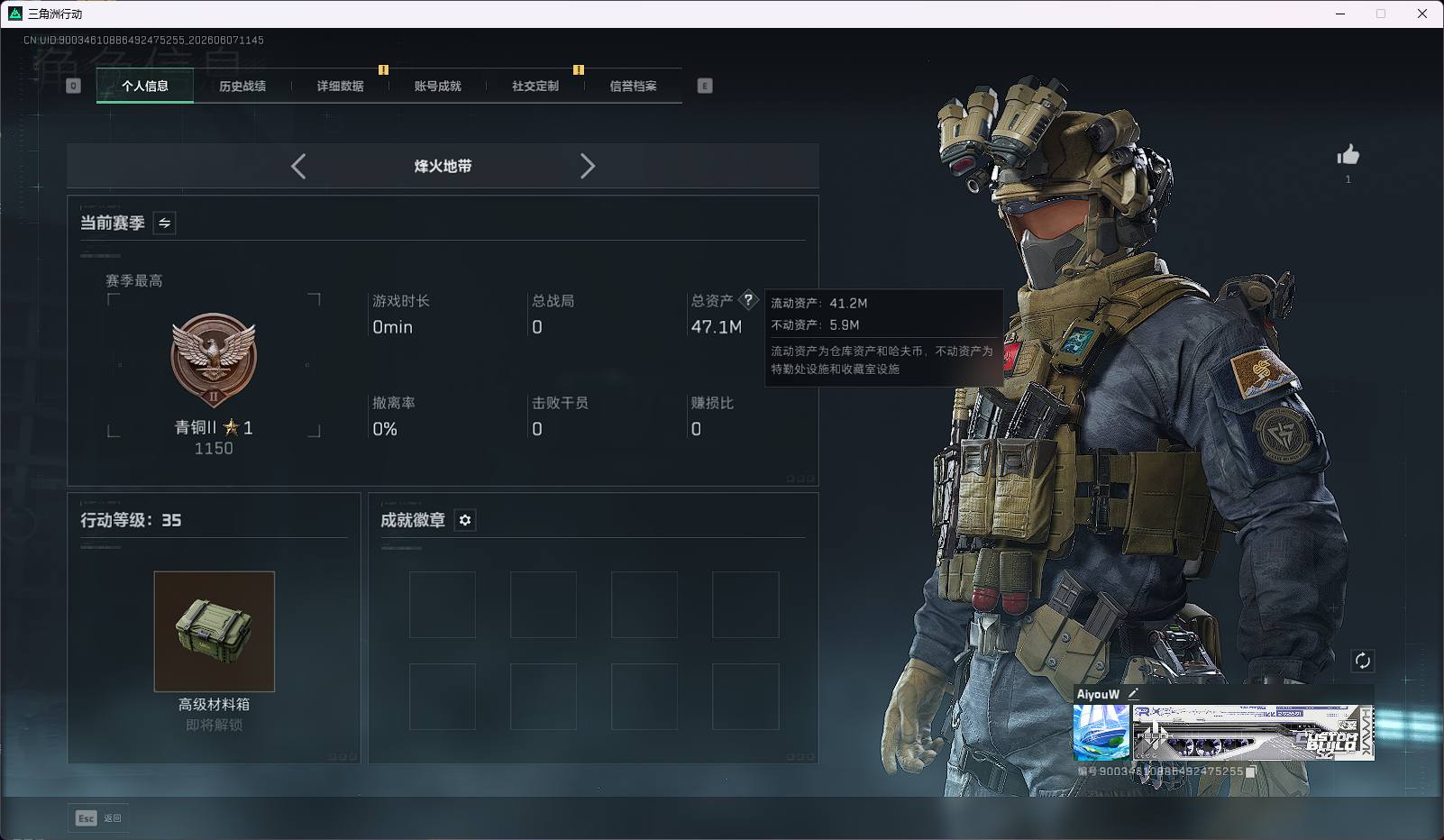This screenshot has width=1444, height=840.
Task: Open the 个人信息 tab
Action: click(x=145, y=86)
